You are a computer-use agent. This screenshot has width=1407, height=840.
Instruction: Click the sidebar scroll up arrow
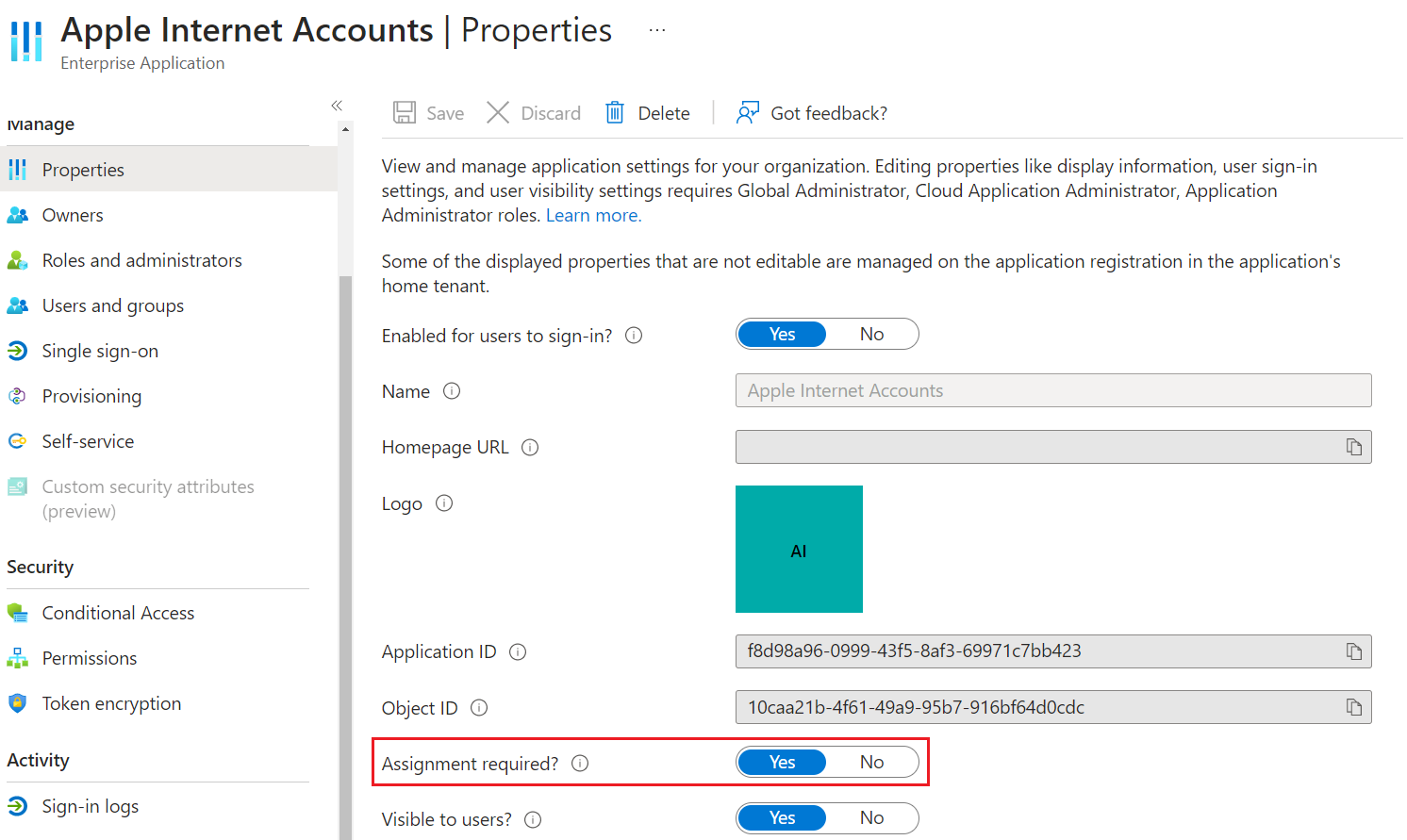345,129
